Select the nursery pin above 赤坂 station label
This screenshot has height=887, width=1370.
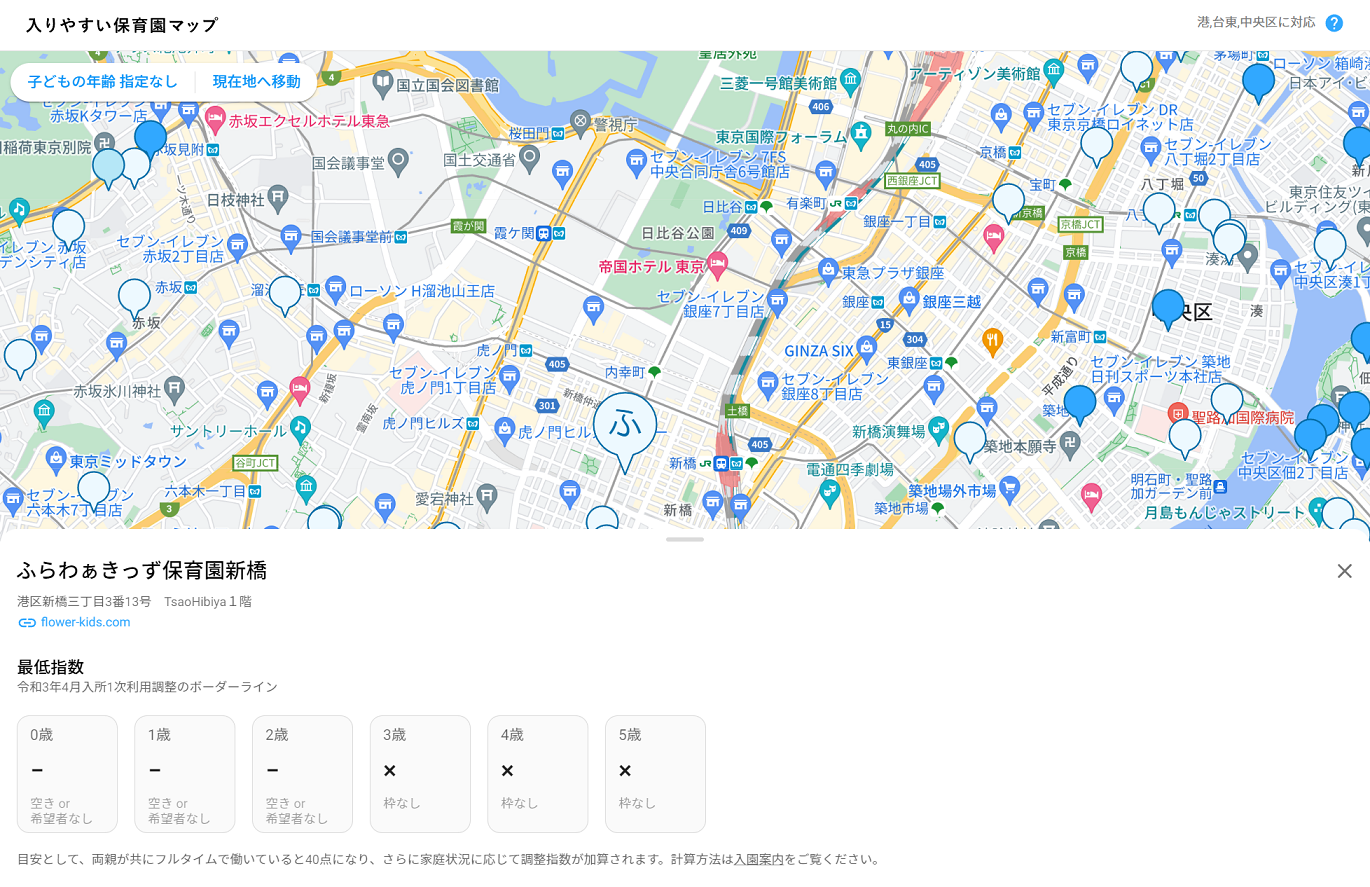[x=134, y=298]
